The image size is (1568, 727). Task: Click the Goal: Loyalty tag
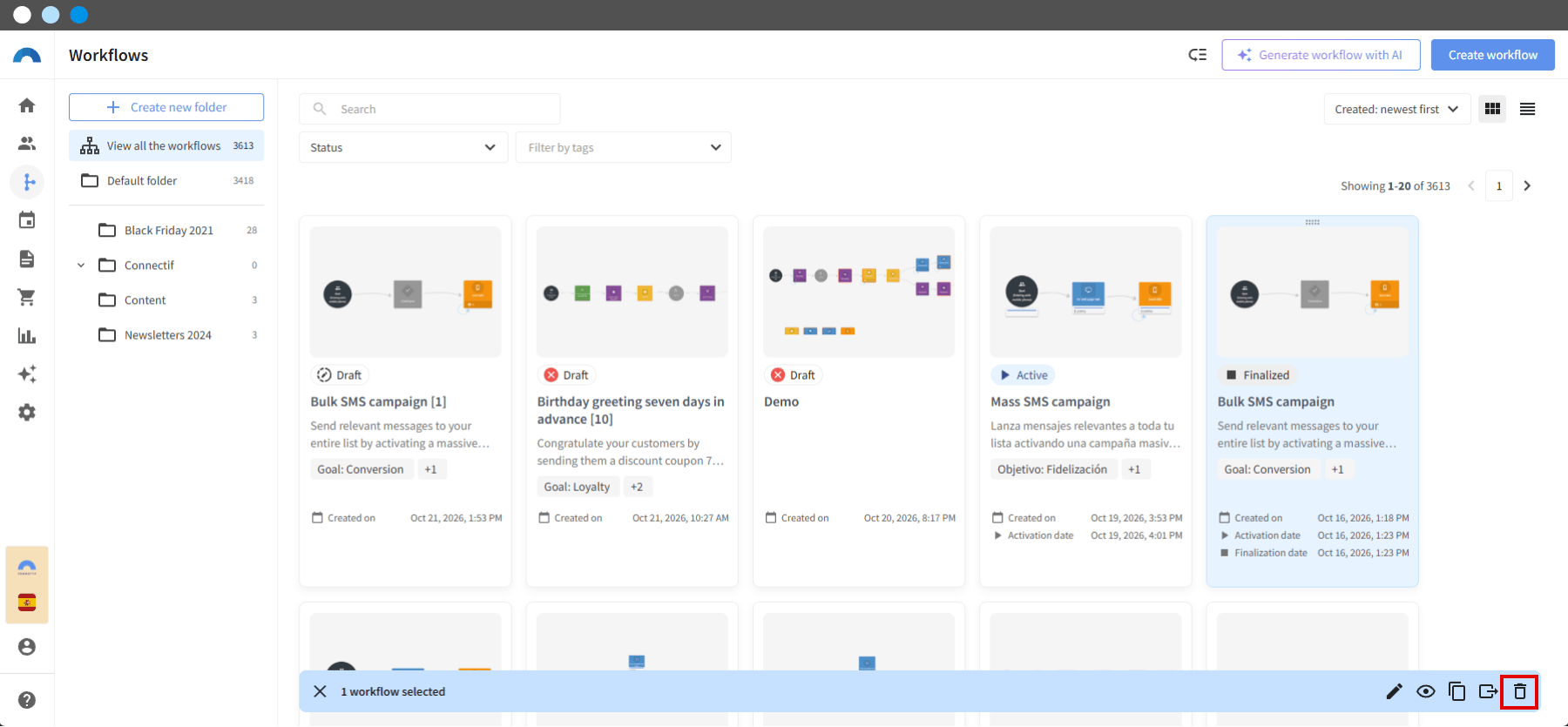pyautogui.click(x=577, y=487)
